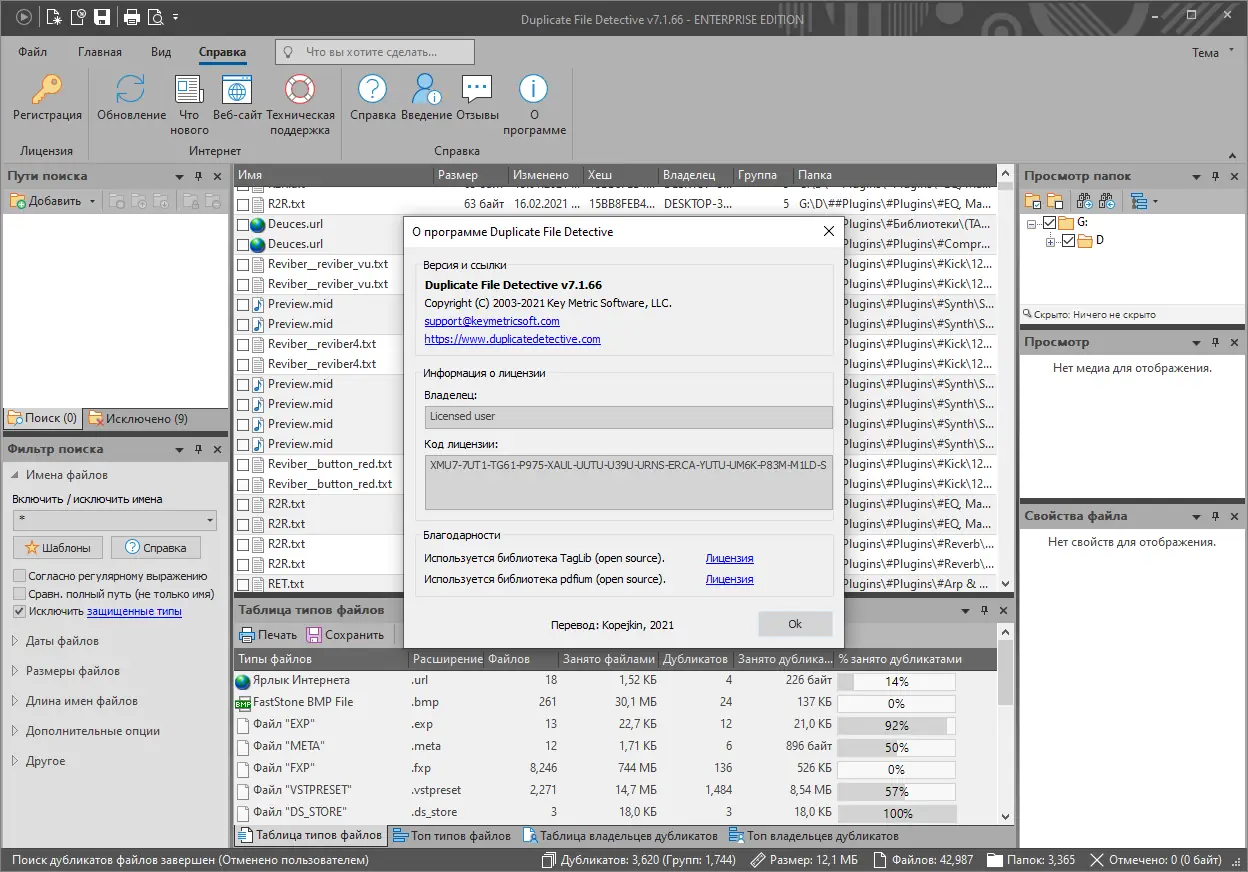Image resolution: width=1248 pixels, height=872 pixels.
Task: Click the Что нового ribbon icon
Action: pyautogui.click(x=188, y=91)
